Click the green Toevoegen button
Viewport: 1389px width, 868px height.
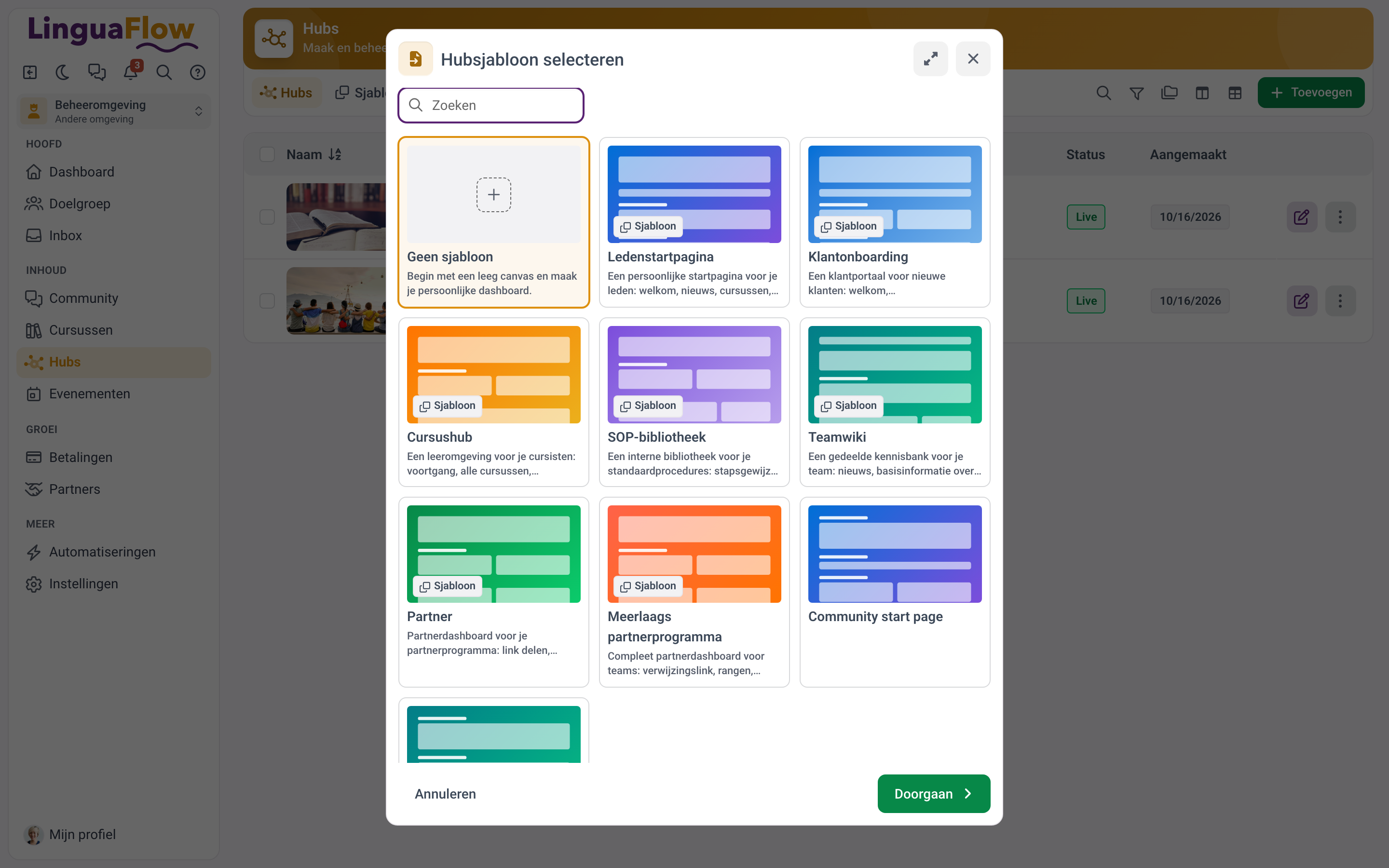pyautogui.click(x=1310, y=93)
